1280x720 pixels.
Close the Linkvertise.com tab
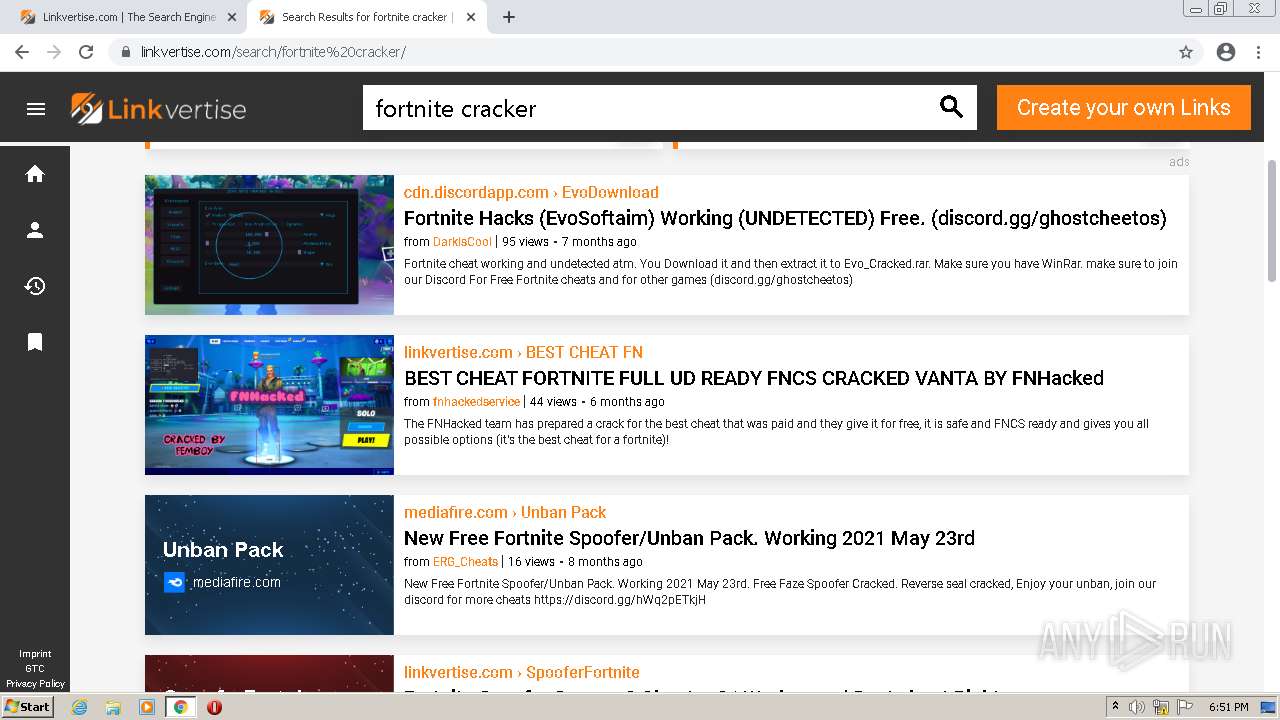tap(232, 17)
